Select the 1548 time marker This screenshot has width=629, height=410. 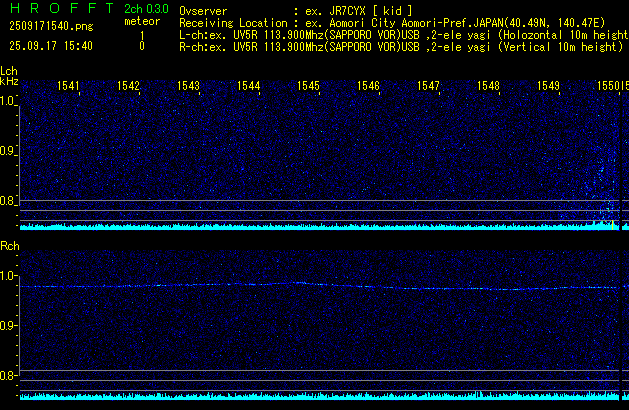point(488,86)
